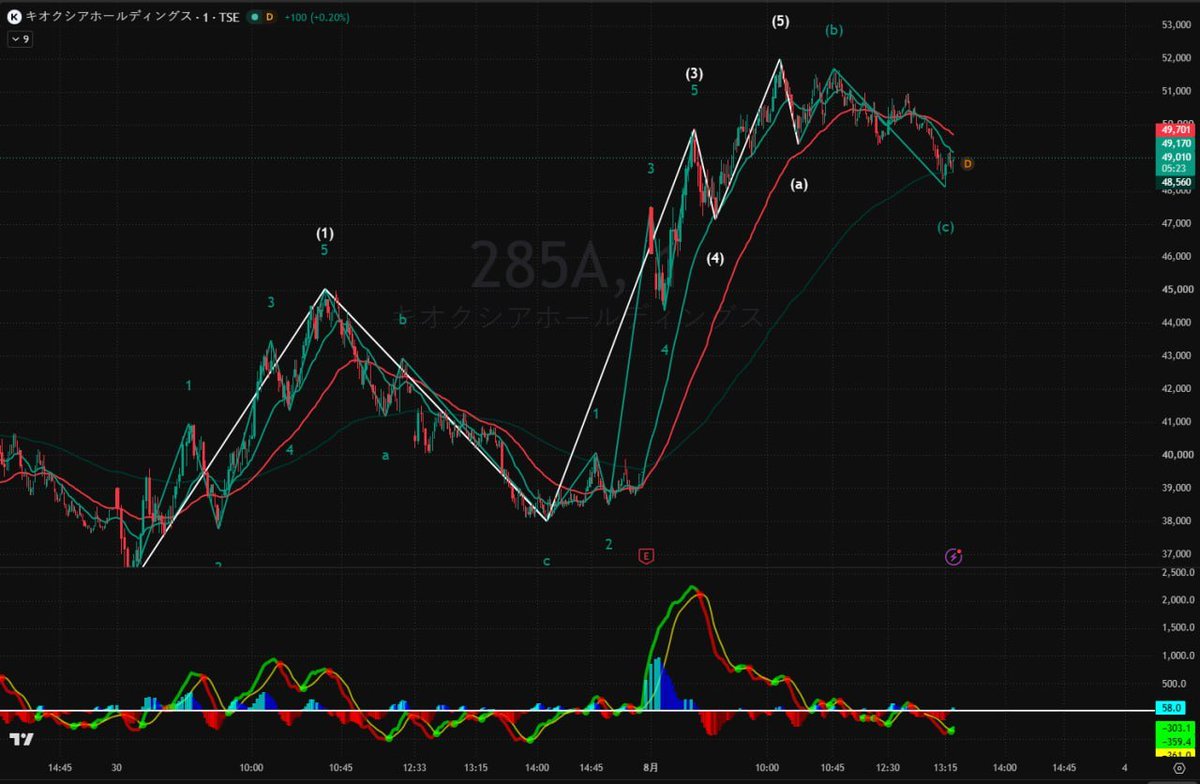Select the teal (c) wave label

click(x=945, y=227)
